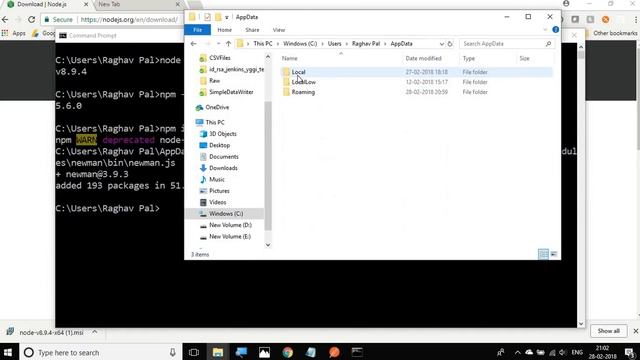
Task: Expand the address bar history dropdown
Action: [x=442, y=44]
